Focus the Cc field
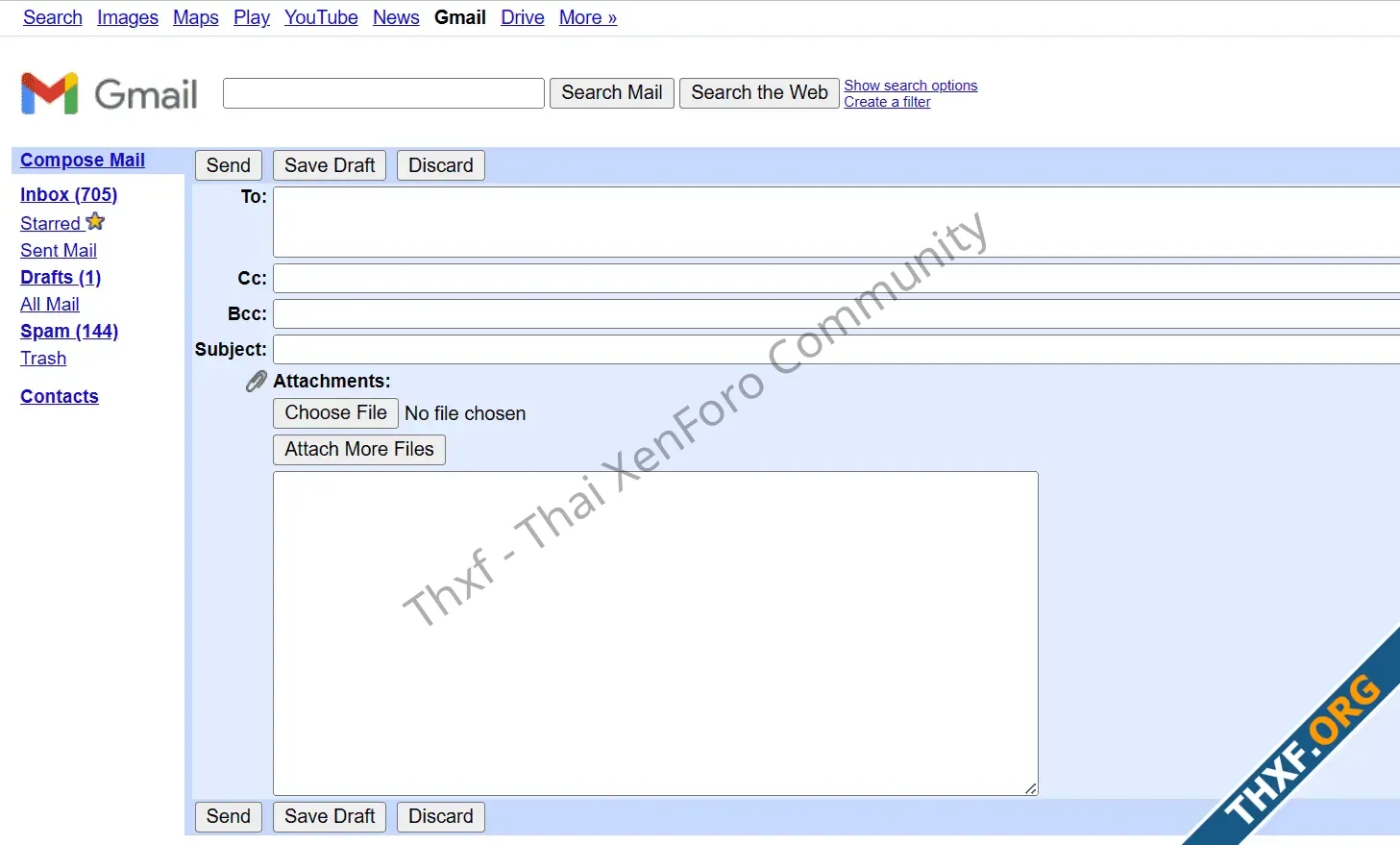This screenshot has width=1400, height=845. click(x=836, y=279)
